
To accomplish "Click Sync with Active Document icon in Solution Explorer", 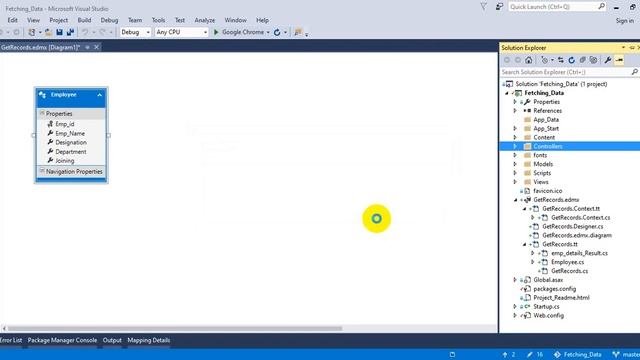I will tap(561, 60).
